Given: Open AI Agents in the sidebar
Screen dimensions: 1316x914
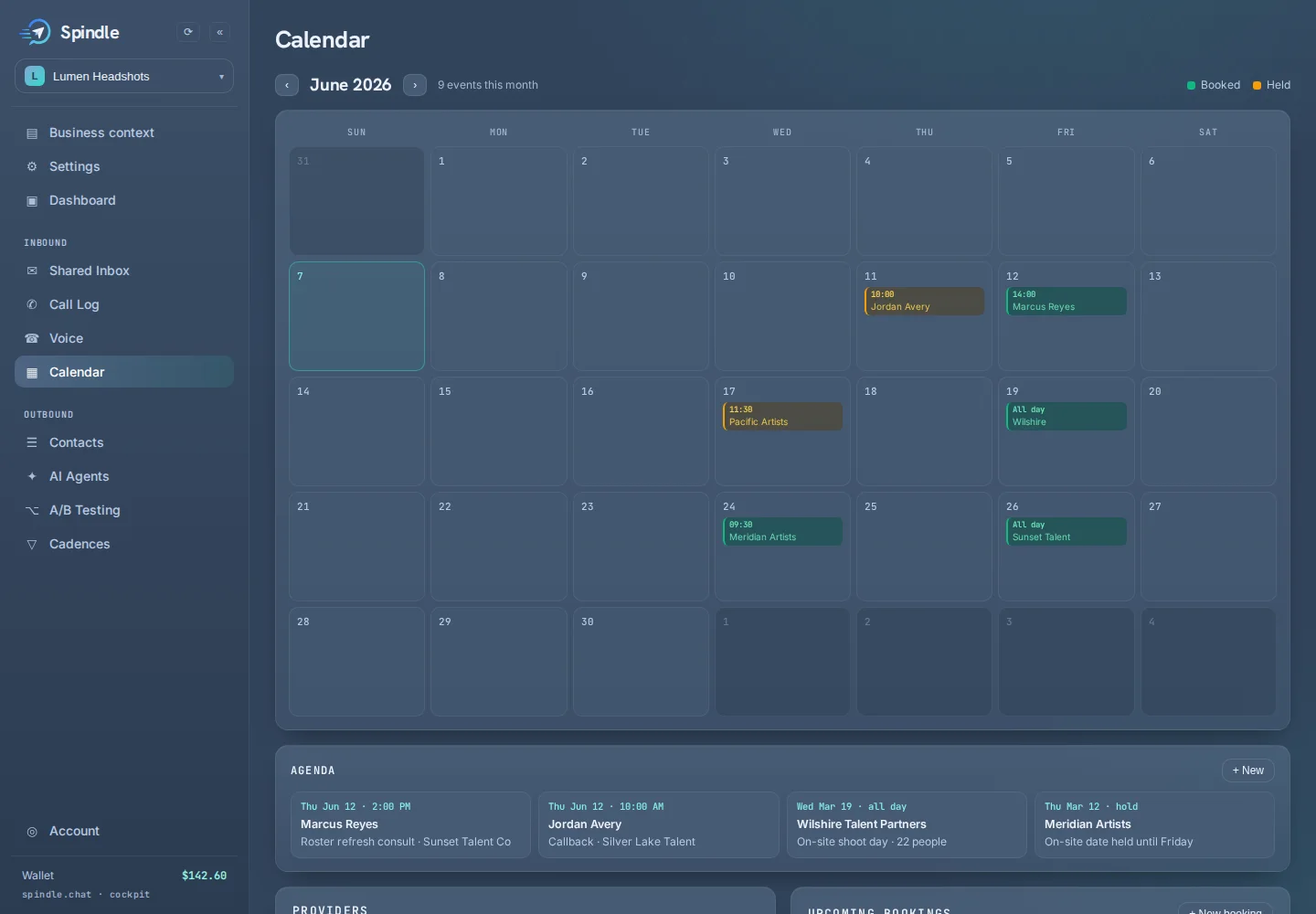Looking at the screenshot, I should [124, 476].
